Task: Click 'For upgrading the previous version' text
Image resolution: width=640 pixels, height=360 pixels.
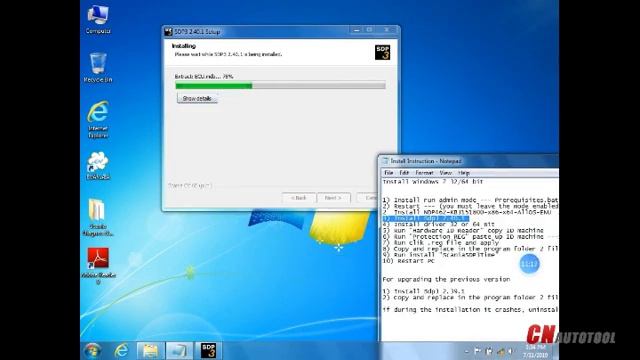Action: pyautogui.click(x=446, y=280)
